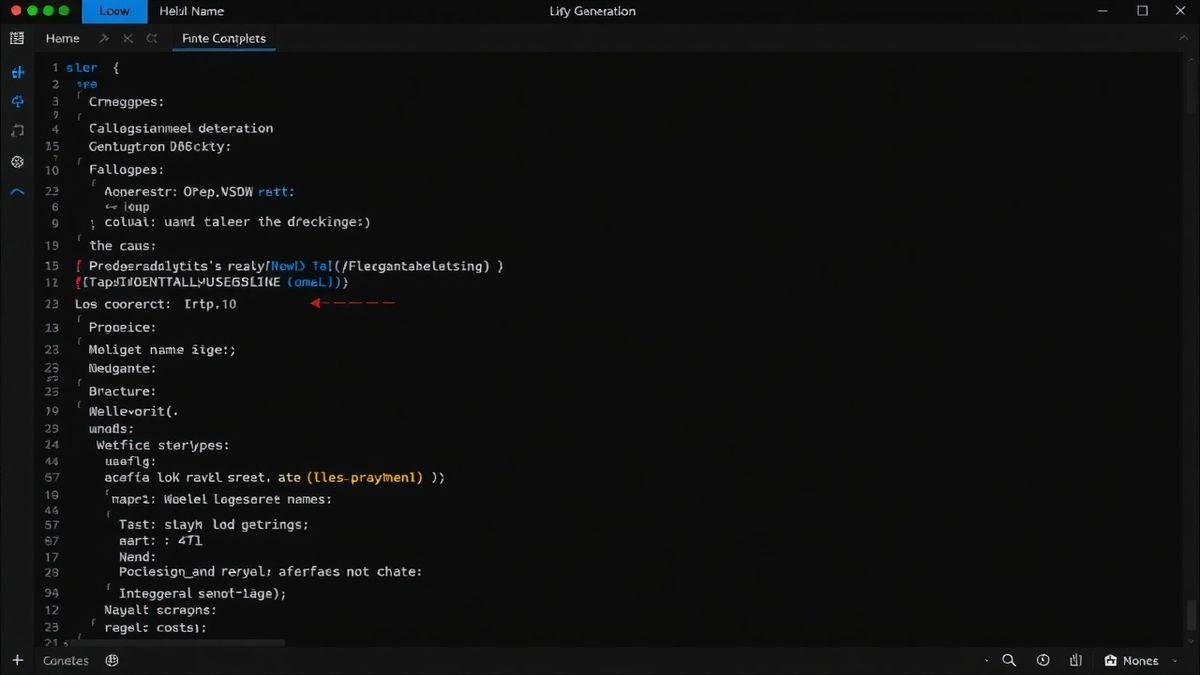
Task: Click the grid icon left of Home tab
Action: pos(17,38)
